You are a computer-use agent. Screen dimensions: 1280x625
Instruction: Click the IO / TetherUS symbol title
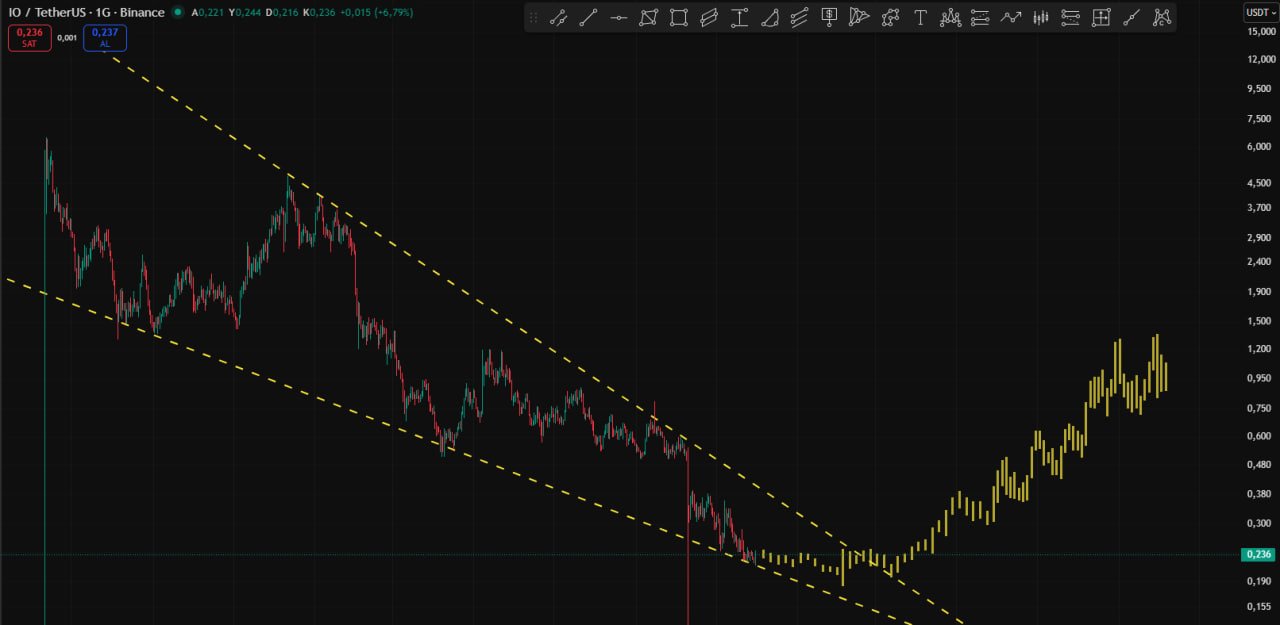click(x=87, y=12)
